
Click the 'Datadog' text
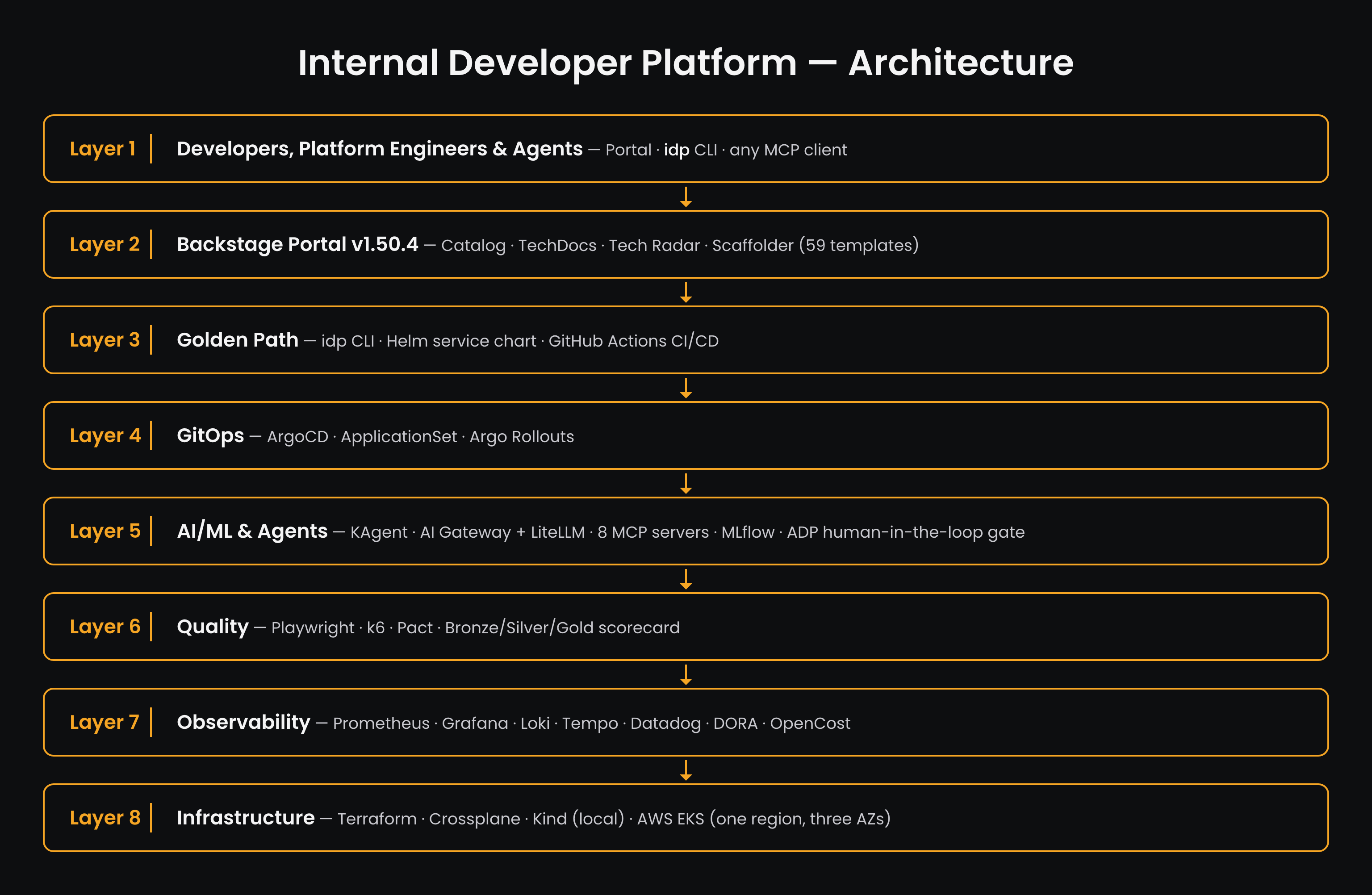coord(665,724)
